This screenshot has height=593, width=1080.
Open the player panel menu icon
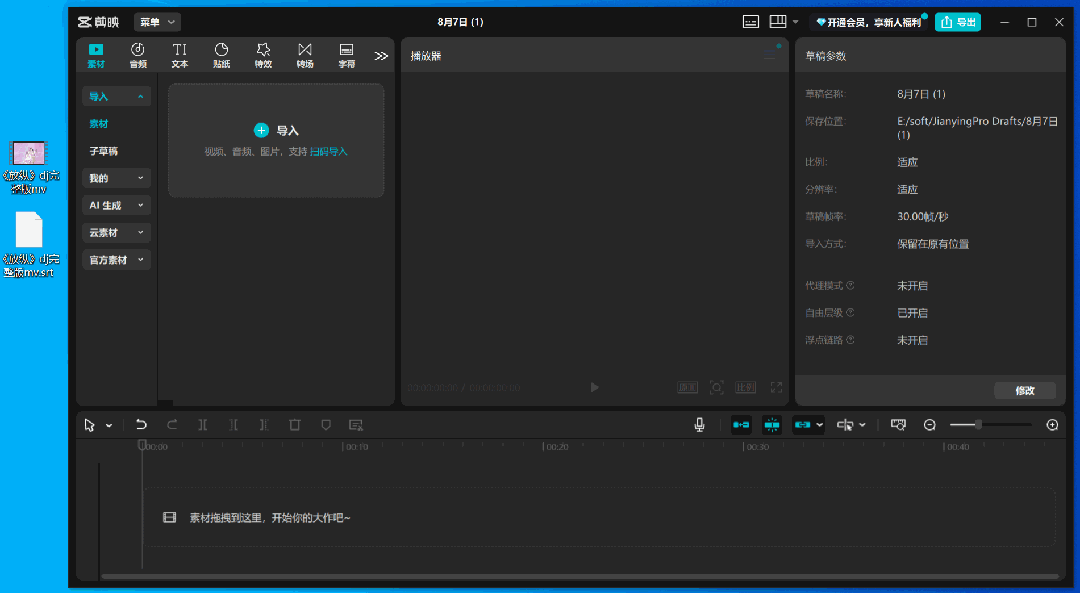(770, 55)
